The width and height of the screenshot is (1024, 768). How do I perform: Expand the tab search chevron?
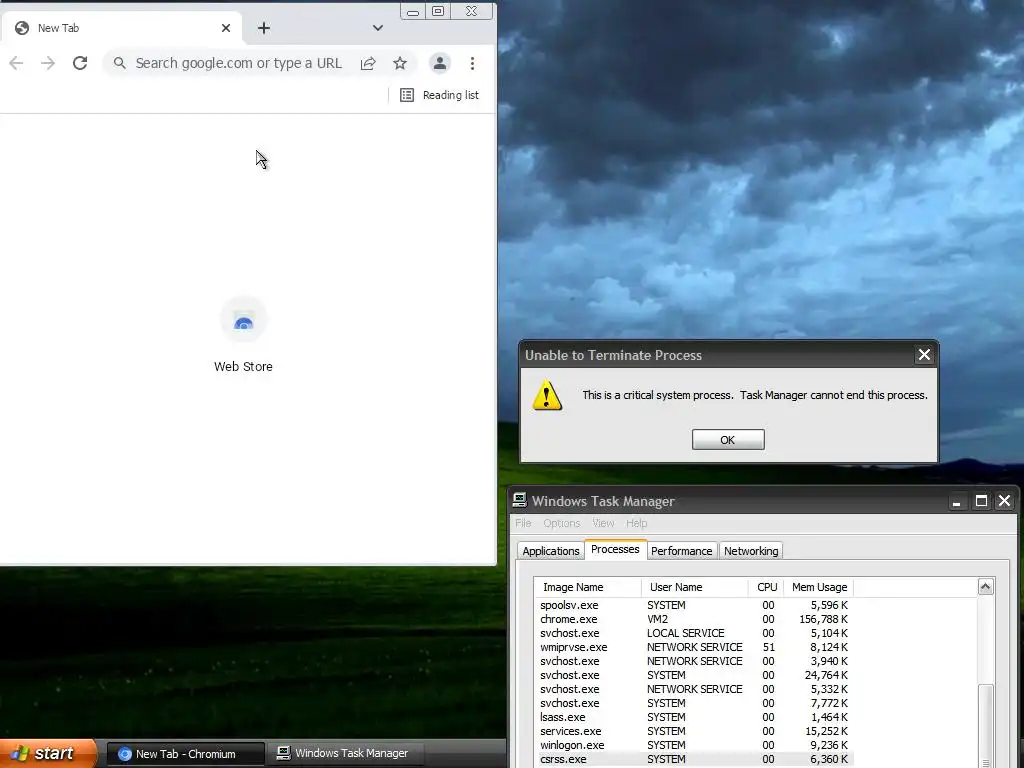(x=377, y=28)
